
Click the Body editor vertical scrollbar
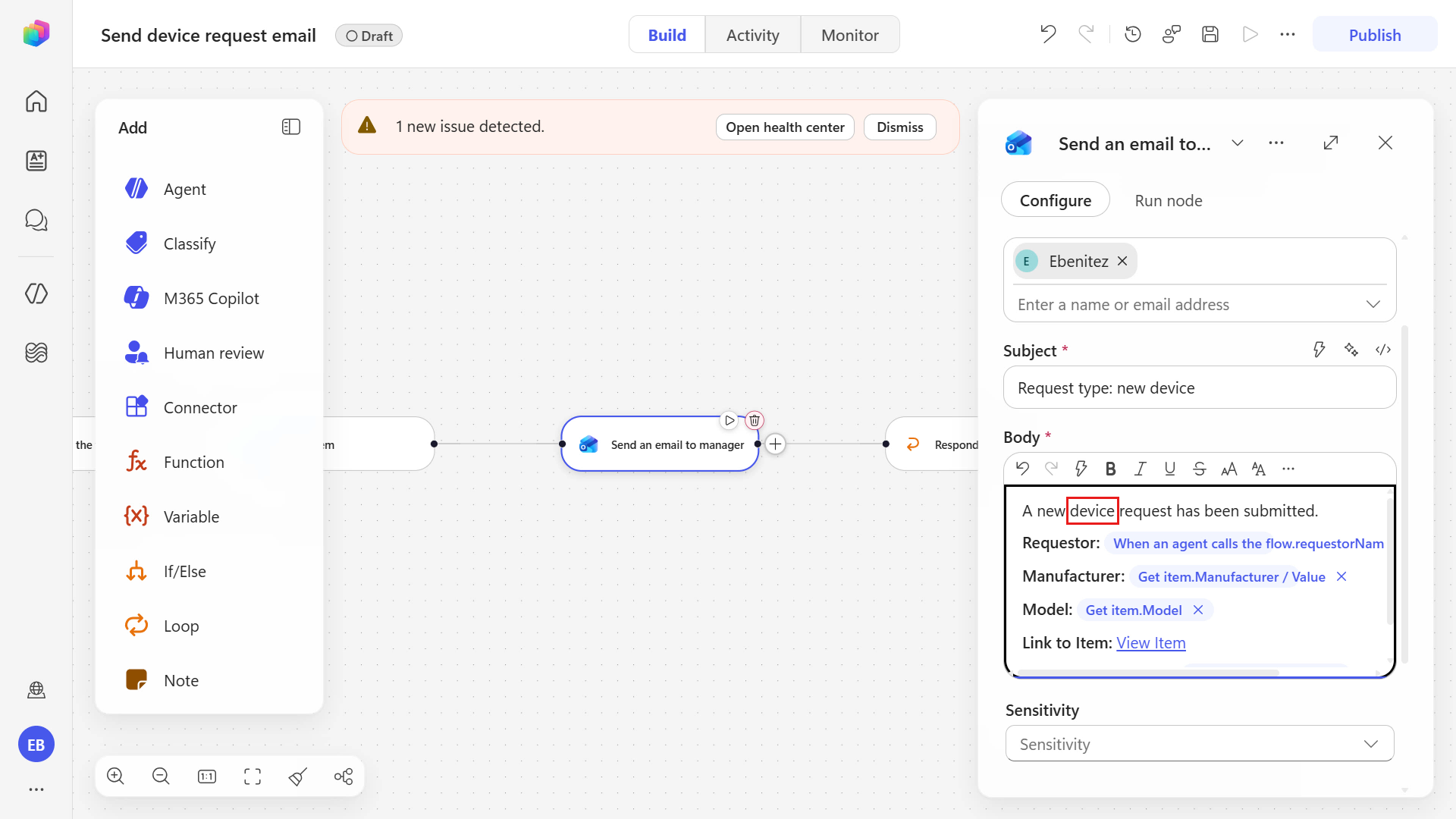[1389, 561]
